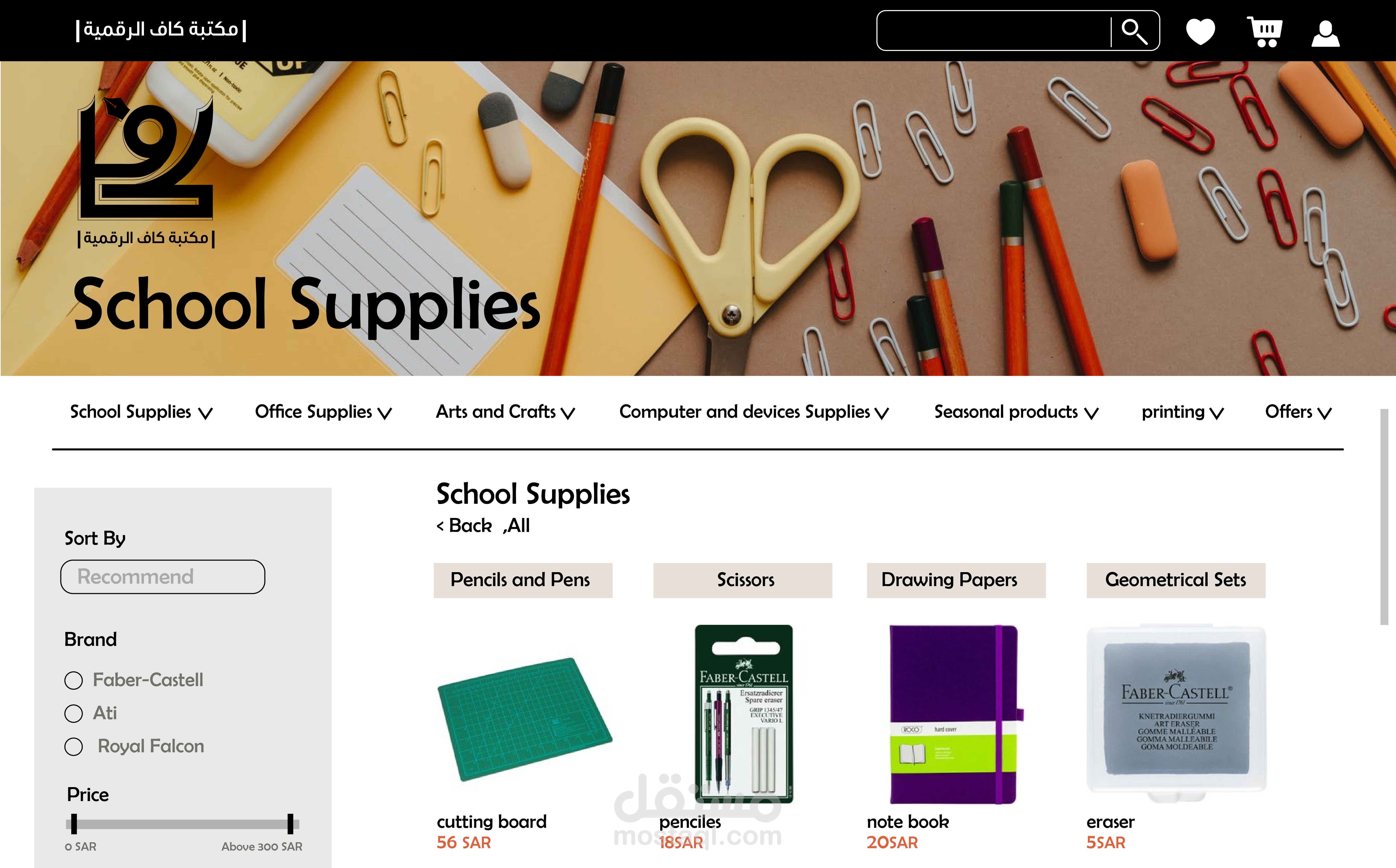Click the maximum price slider handle

tap(291, 824)
